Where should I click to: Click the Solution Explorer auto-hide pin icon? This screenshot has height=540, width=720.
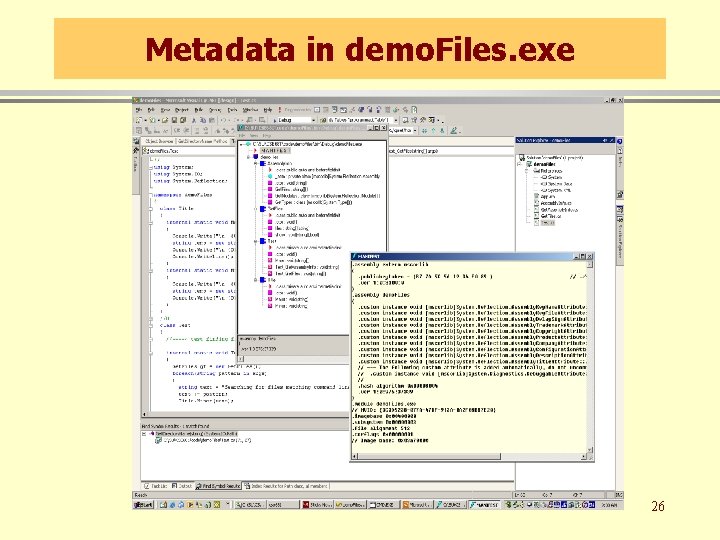coord(605,141)
